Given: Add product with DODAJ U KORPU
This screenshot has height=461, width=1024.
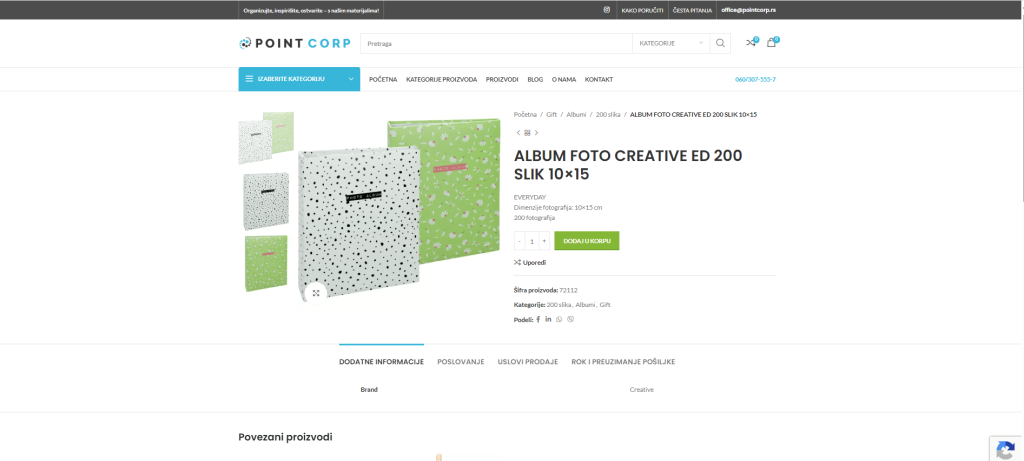Looking at the screenshot, I should (587, 241).
